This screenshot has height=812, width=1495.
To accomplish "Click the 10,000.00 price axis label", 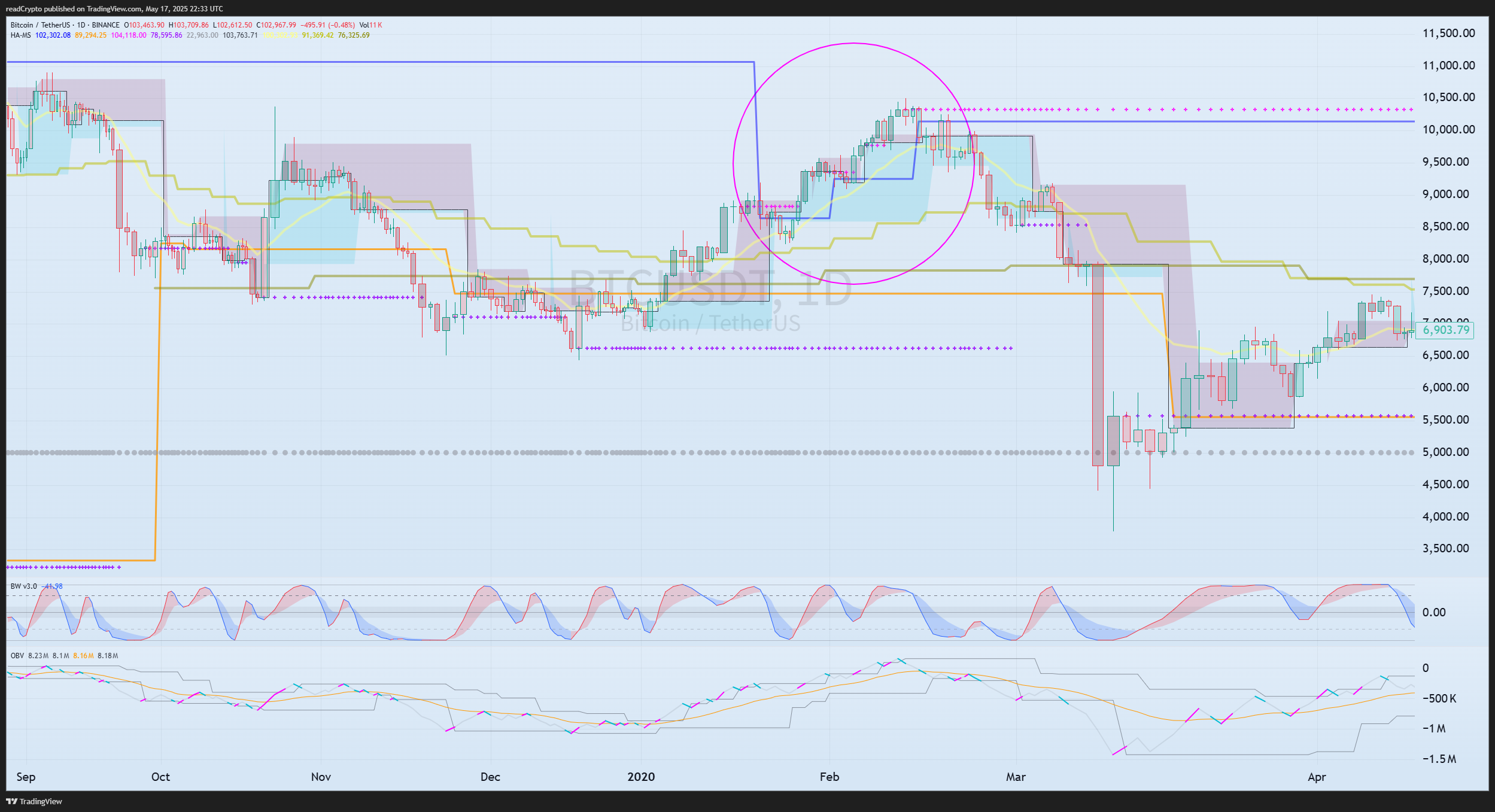I will click(x=1448, y=130).
